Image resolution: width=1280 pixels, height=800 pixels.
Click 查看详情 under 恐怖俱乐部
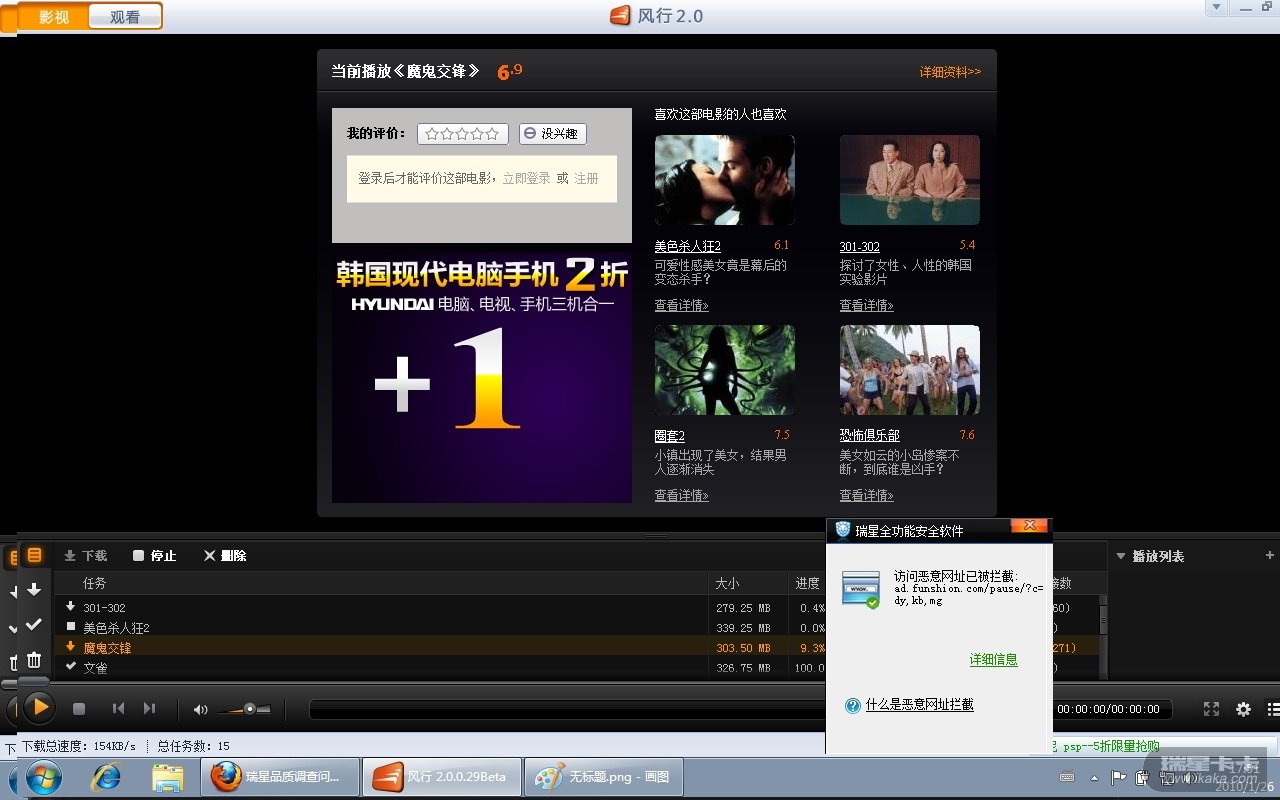867,495
